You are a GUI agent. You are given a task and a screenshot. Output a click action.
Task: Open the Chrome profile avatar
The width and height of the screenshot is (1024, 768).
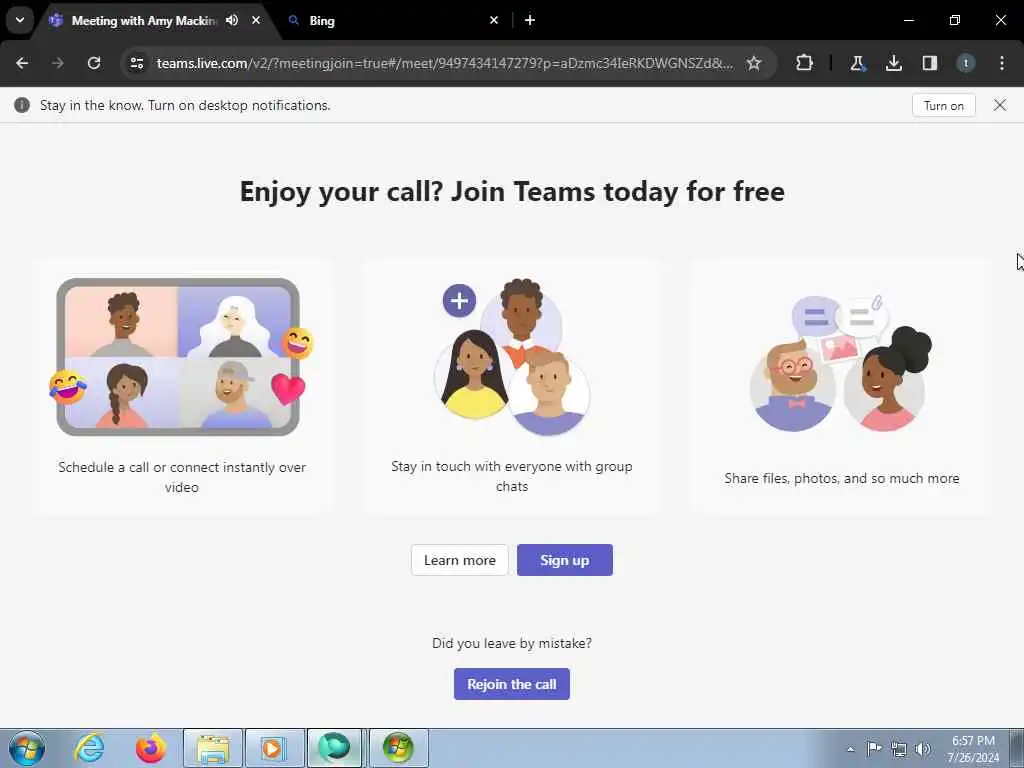965,63
